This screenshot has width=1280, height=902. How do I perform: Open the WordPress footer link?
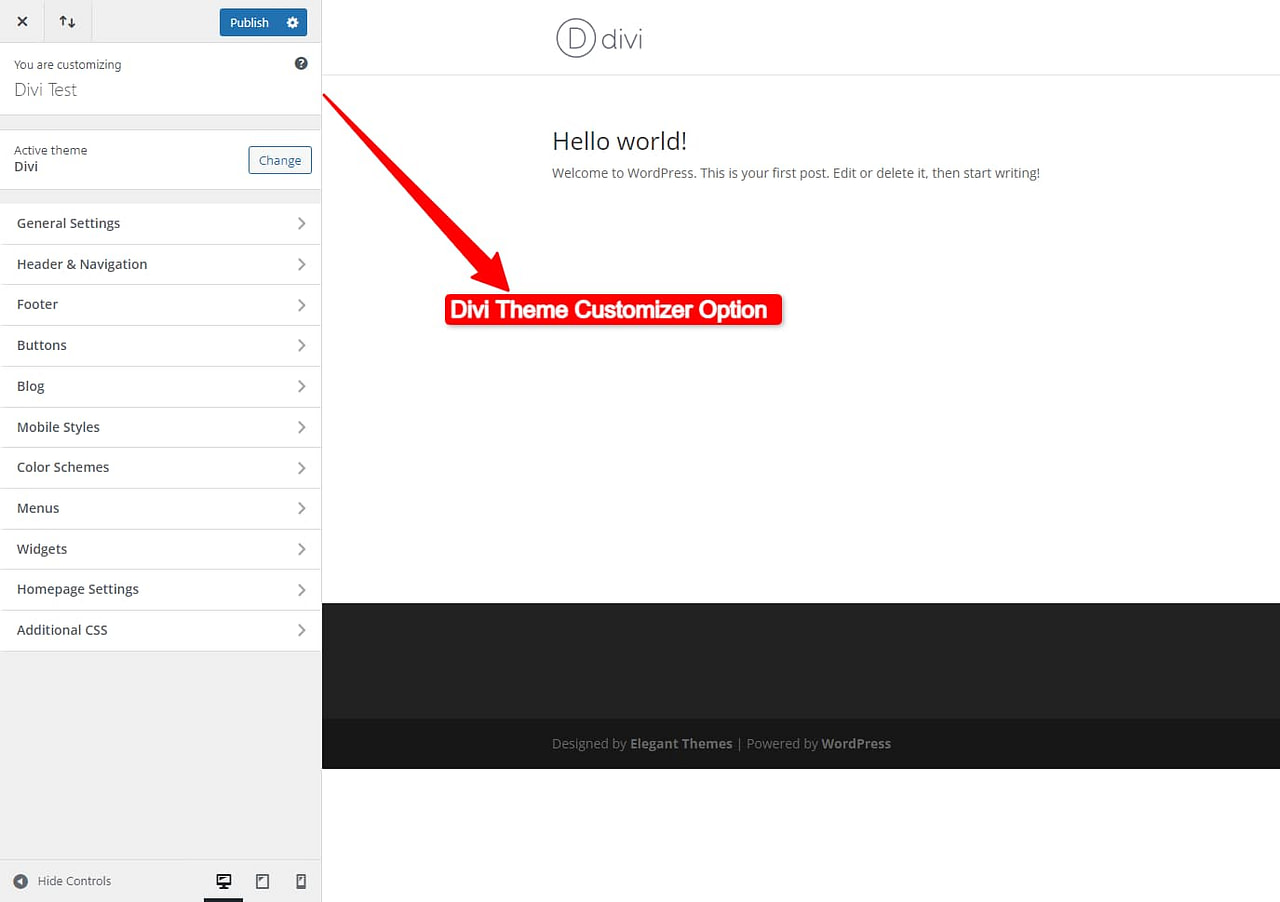pyautogui.click(x=855, y=743)
